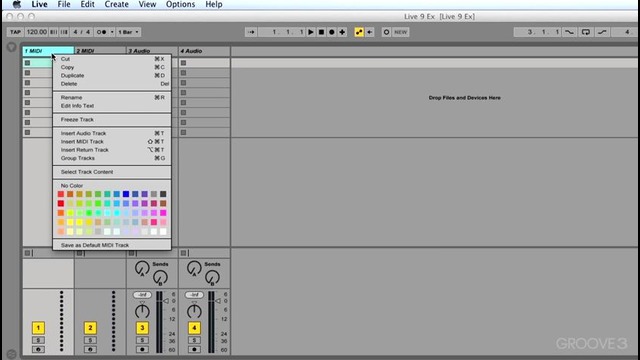This screenshot has width=640, height=360.
Task: Pick the pure blue swatch in top color row
Action: (x=126, y=194)
